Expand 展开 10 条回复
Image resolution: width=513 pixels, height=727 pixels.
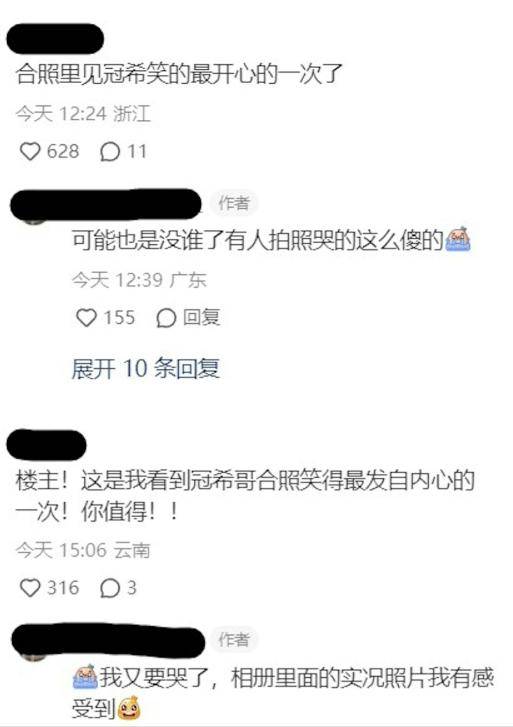click(145, 369)
